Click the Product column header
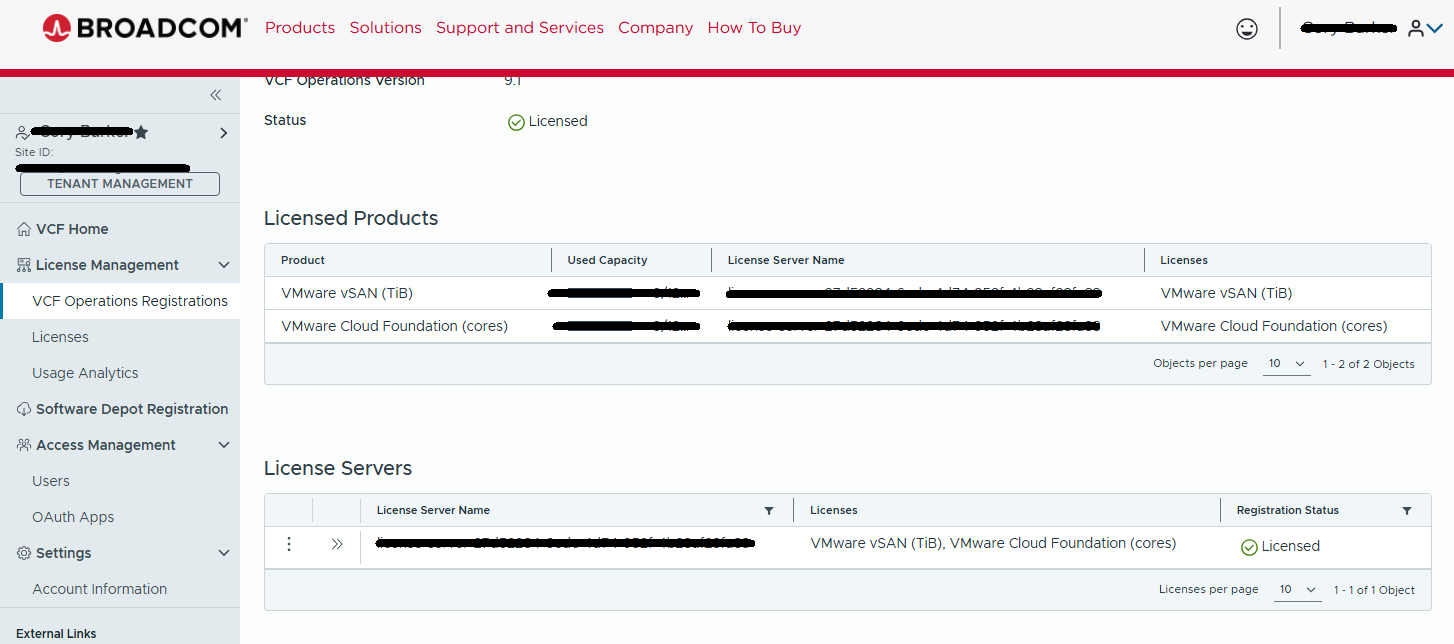The width and height of the screenshot is (1454, 644). coord(303,260)
